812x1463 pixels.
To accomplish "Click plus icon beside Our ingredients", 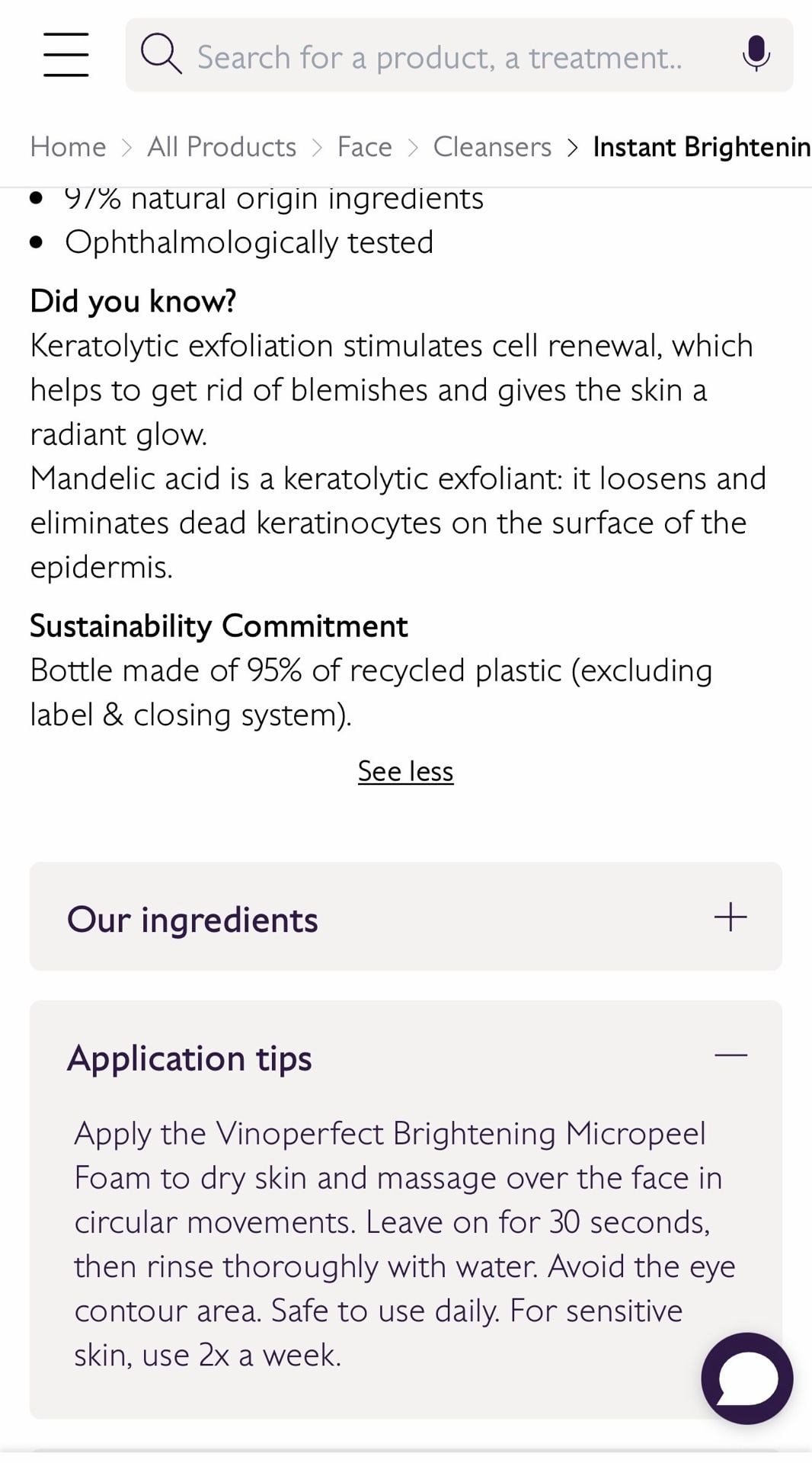I will [x=730, y=917].
